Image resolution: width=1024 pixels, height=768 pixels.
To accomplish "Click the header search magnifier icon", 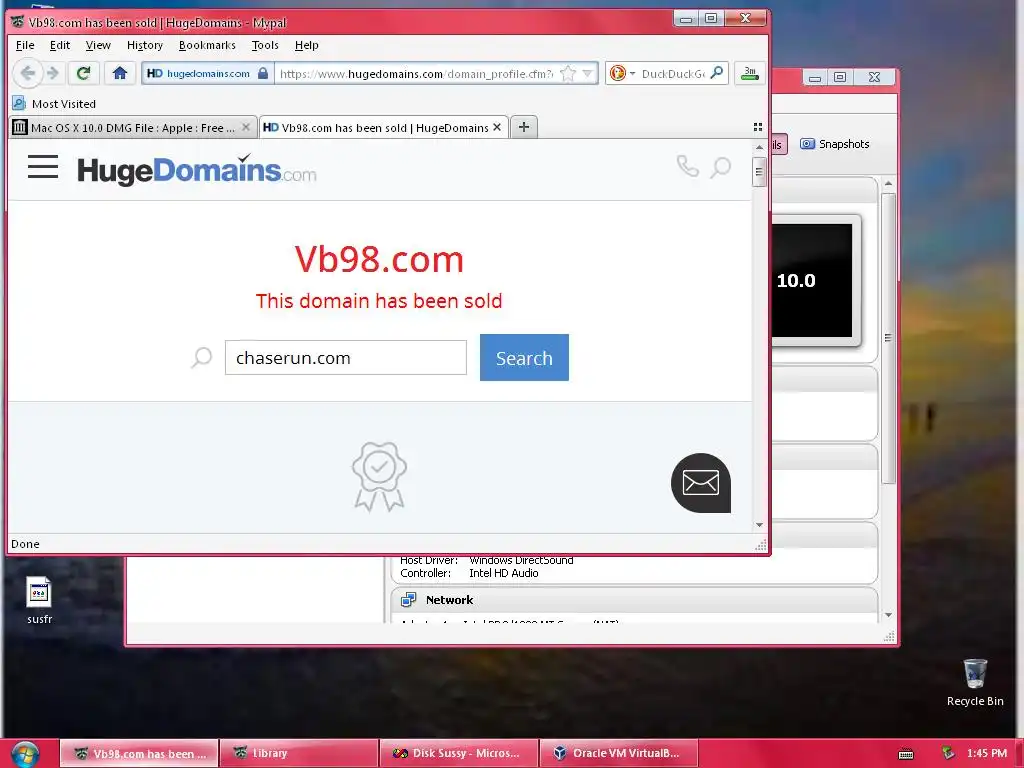I will (x=720, y=167).
